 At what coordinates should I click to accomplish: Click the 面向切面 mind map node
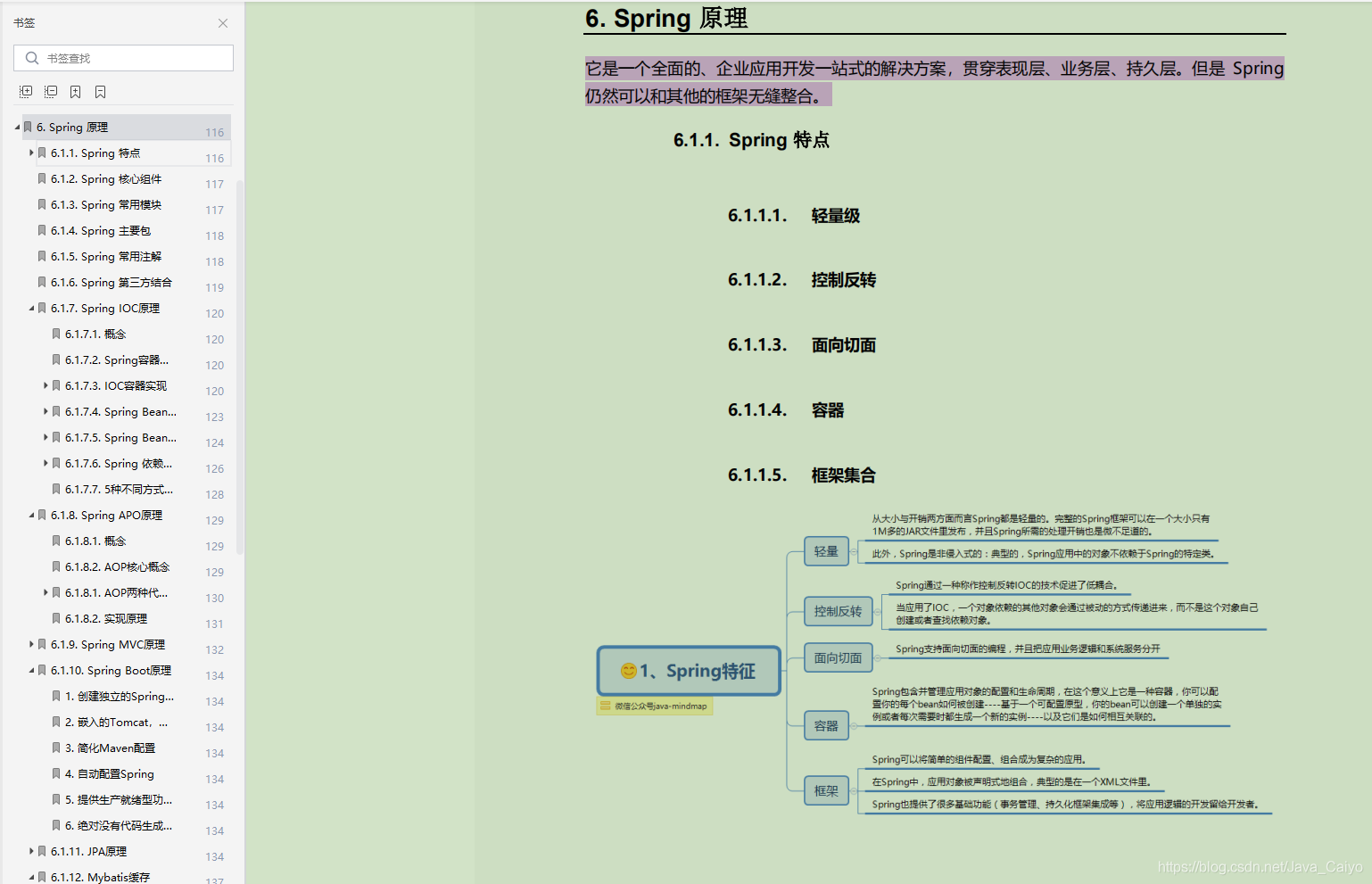pyautogui.click(x=838, y=657)
